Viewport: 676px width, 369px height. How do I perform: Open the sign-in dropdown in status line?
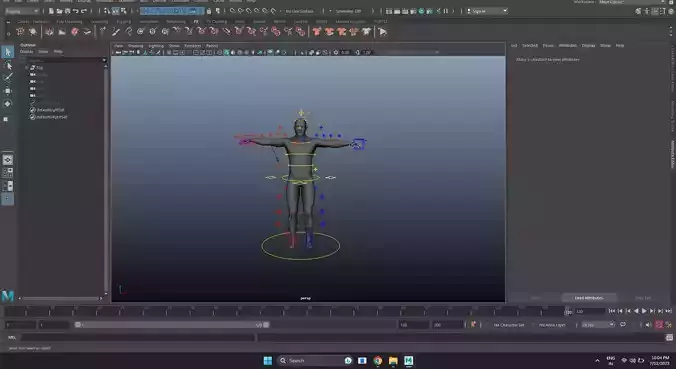click(487, 11)
